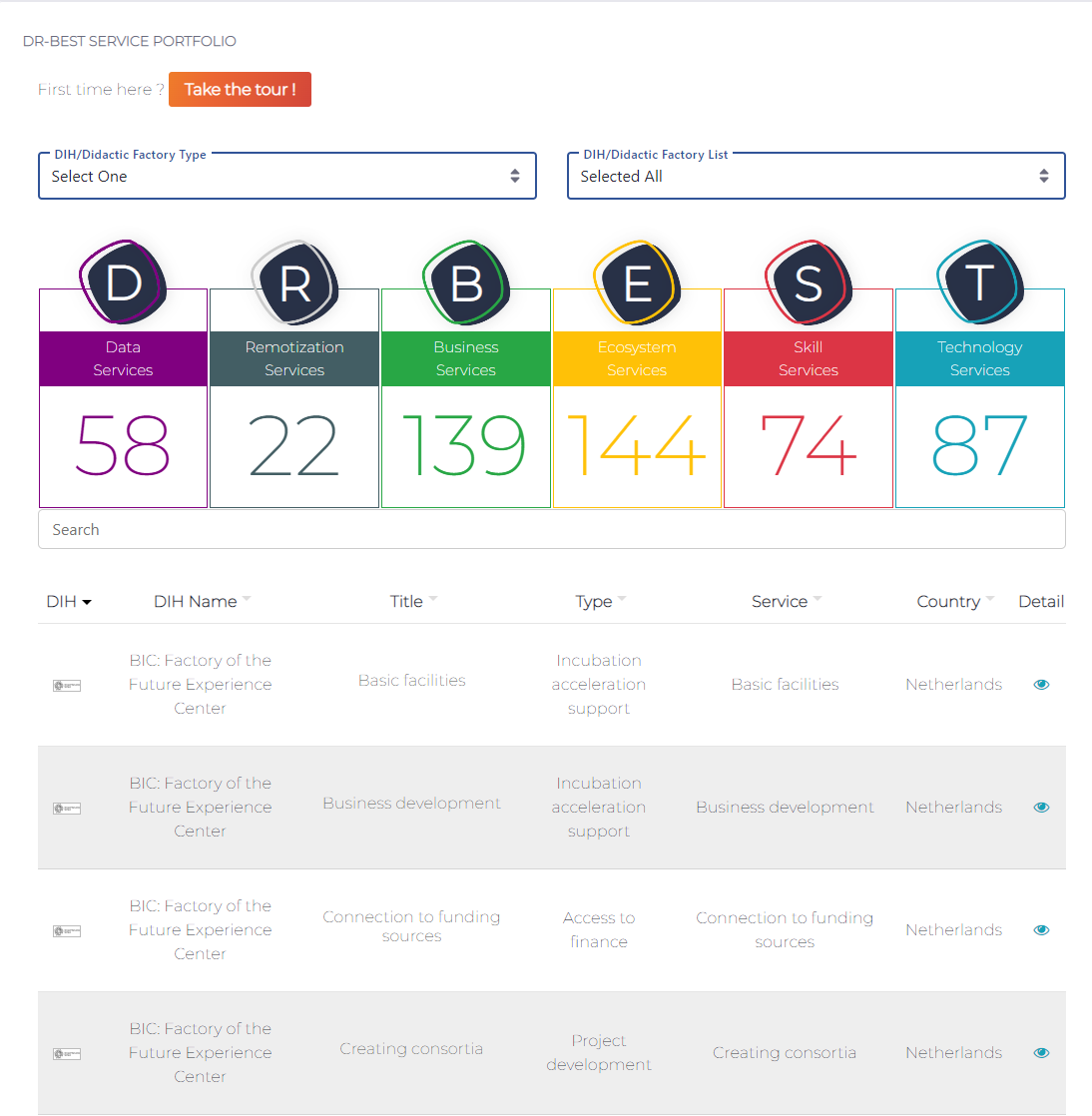View Creating consortia details via eye icon
The image size is (1092, 1116).
[1041, 1053]
